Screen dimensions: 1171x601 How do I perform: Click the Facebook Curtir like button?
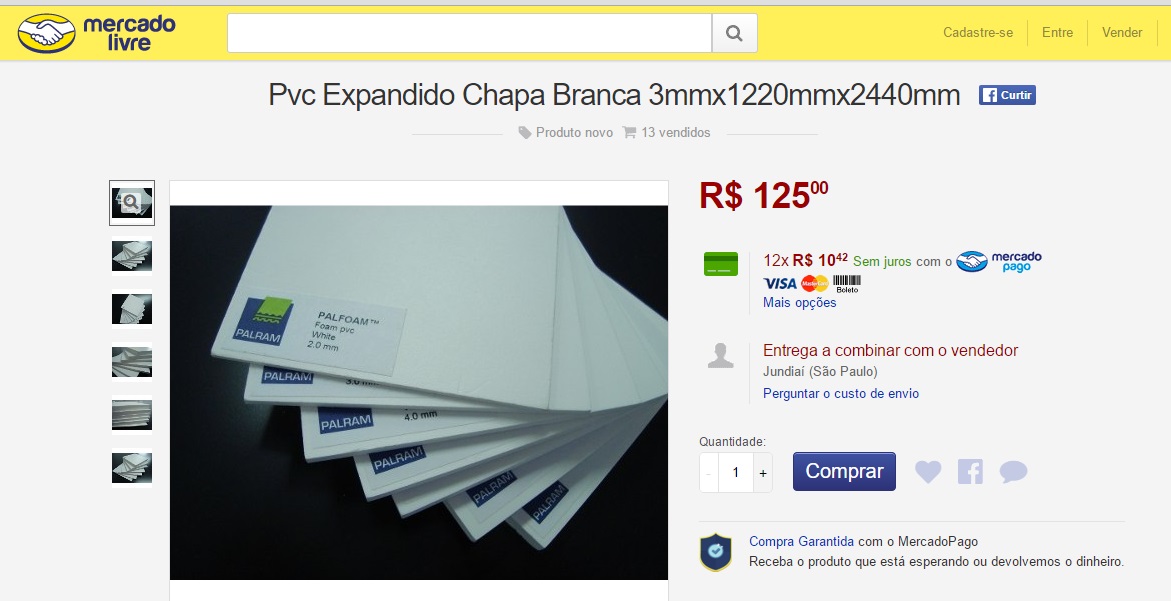tap(1007, 95)
